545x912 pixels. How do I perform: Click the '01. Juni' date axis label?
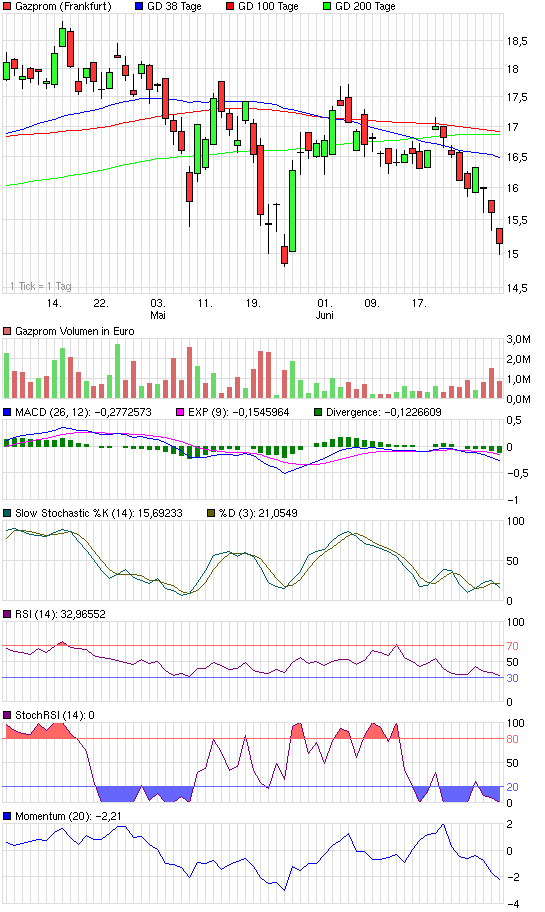click(325, 309)
